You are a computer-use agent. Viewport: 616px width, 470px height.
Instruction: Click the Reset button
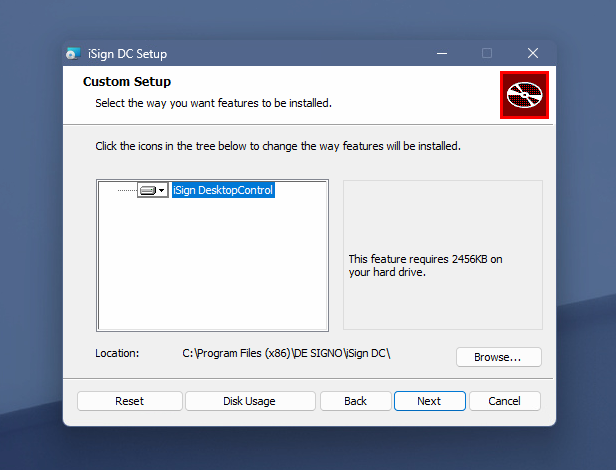tap(130, 401)
